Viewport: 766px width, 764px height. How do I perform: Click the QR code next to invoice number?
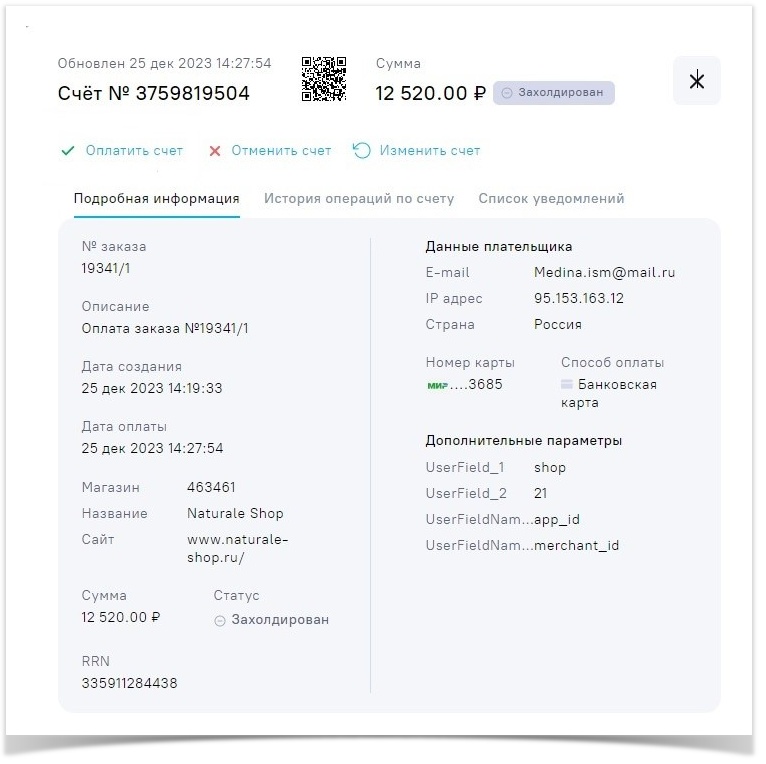click(x=324, y=79)
